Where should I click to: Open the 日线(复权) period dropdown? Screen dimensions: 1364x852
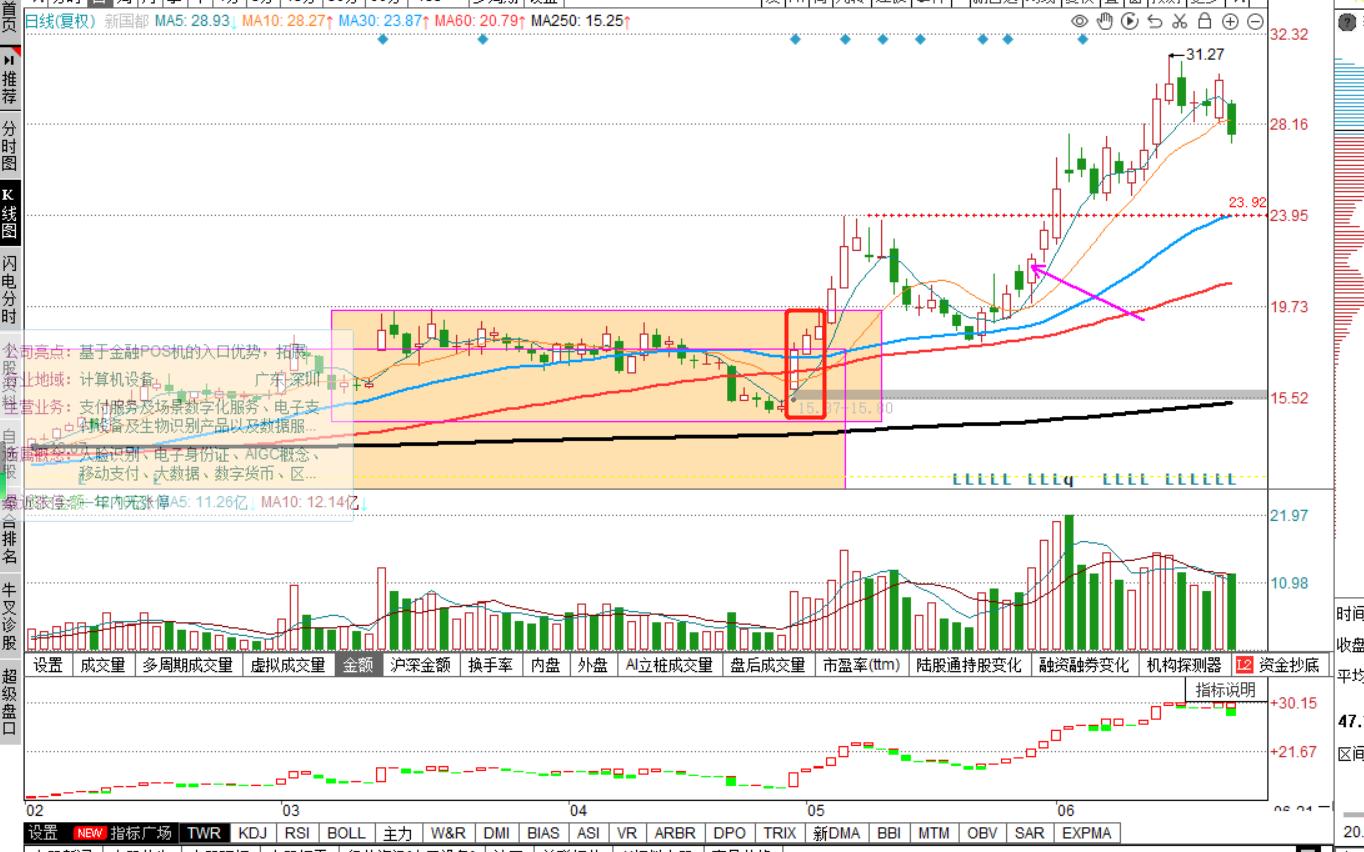pos(59,21)
